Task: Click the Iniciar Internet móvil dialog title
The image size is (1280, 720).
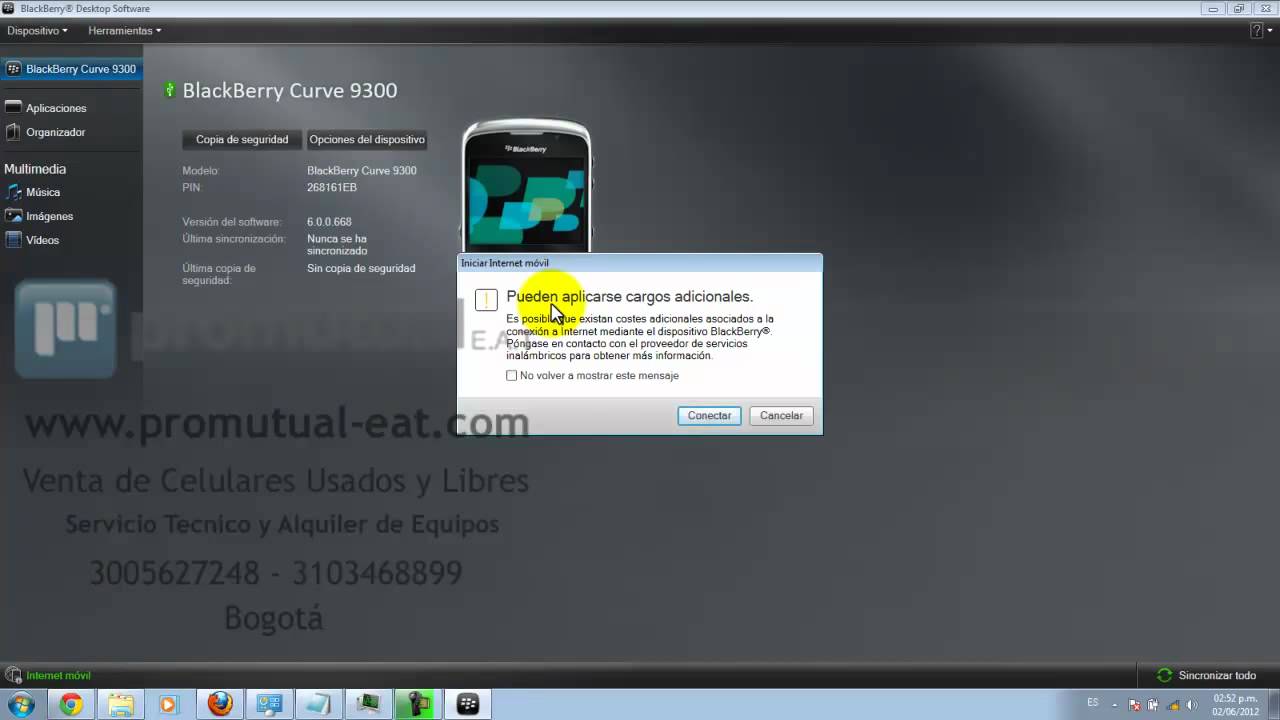Action: (x=505, y=263)
